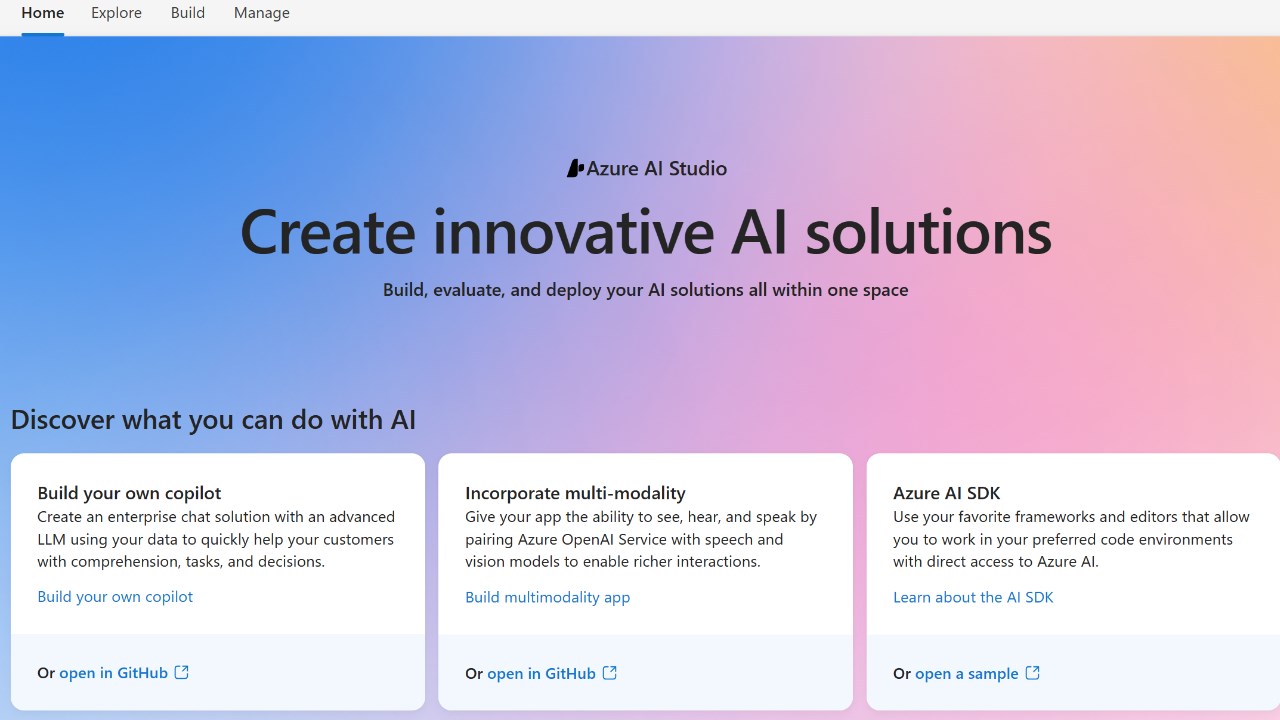This screenshot has width=1280, height=720.
Task: Click the 'Incorporate multi-modality' card heading
Action: pyautogui.click(x=575, y=493)
